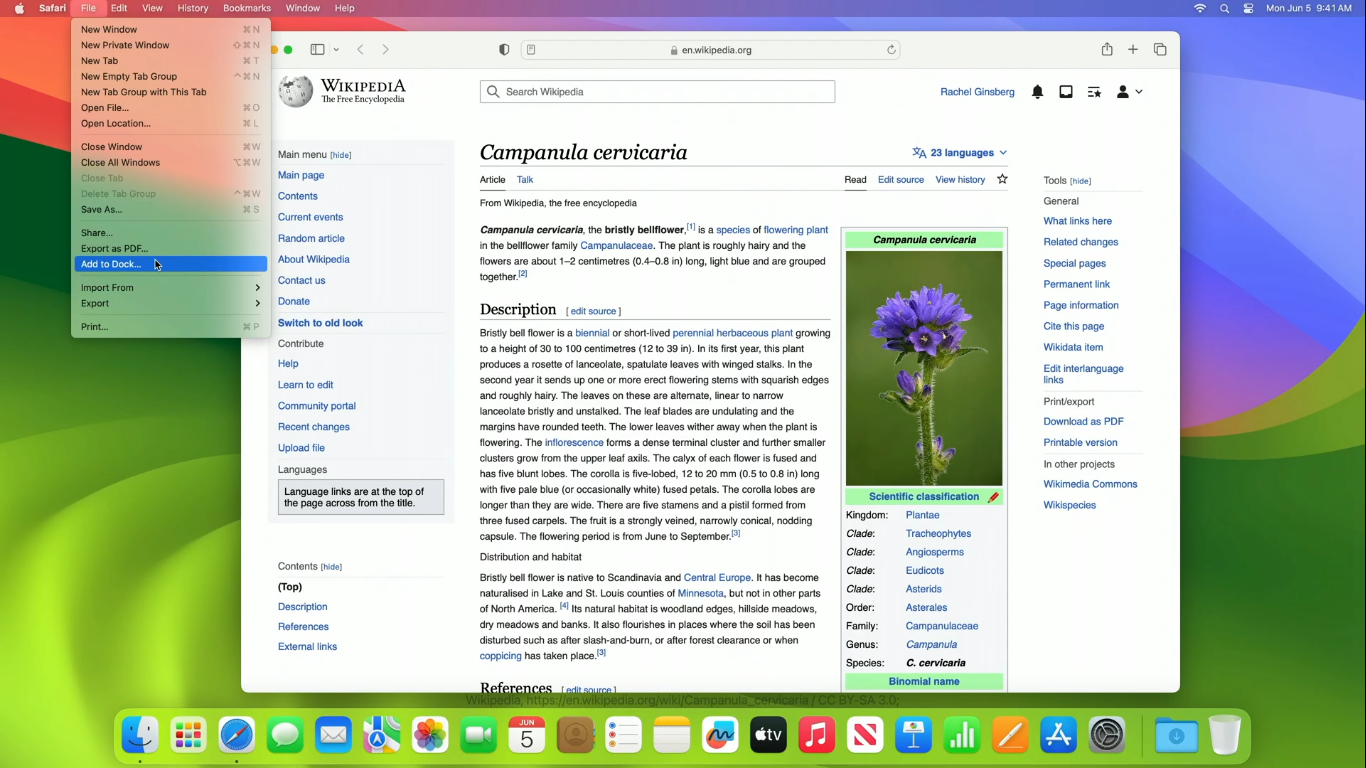Open Spotlight search in menu bar
This screenshot has height=768, width=1366.
(1224, 8)
